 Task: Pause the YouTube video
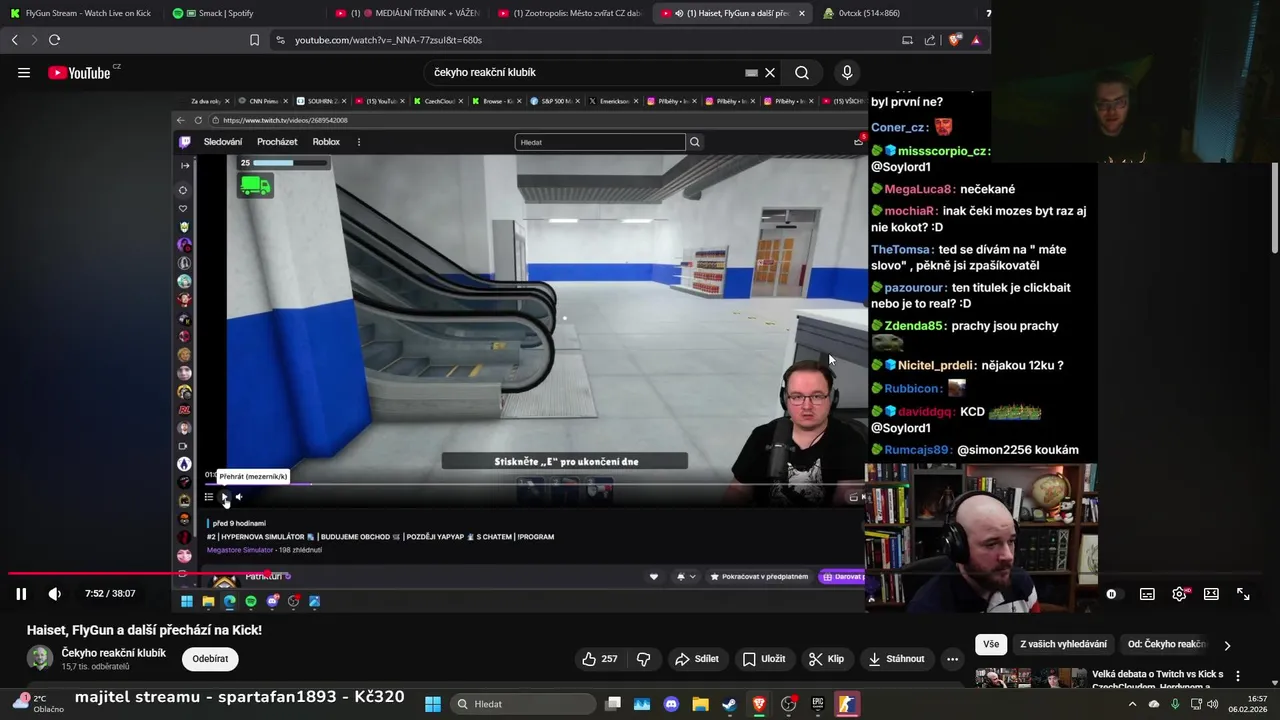point(21,594)
